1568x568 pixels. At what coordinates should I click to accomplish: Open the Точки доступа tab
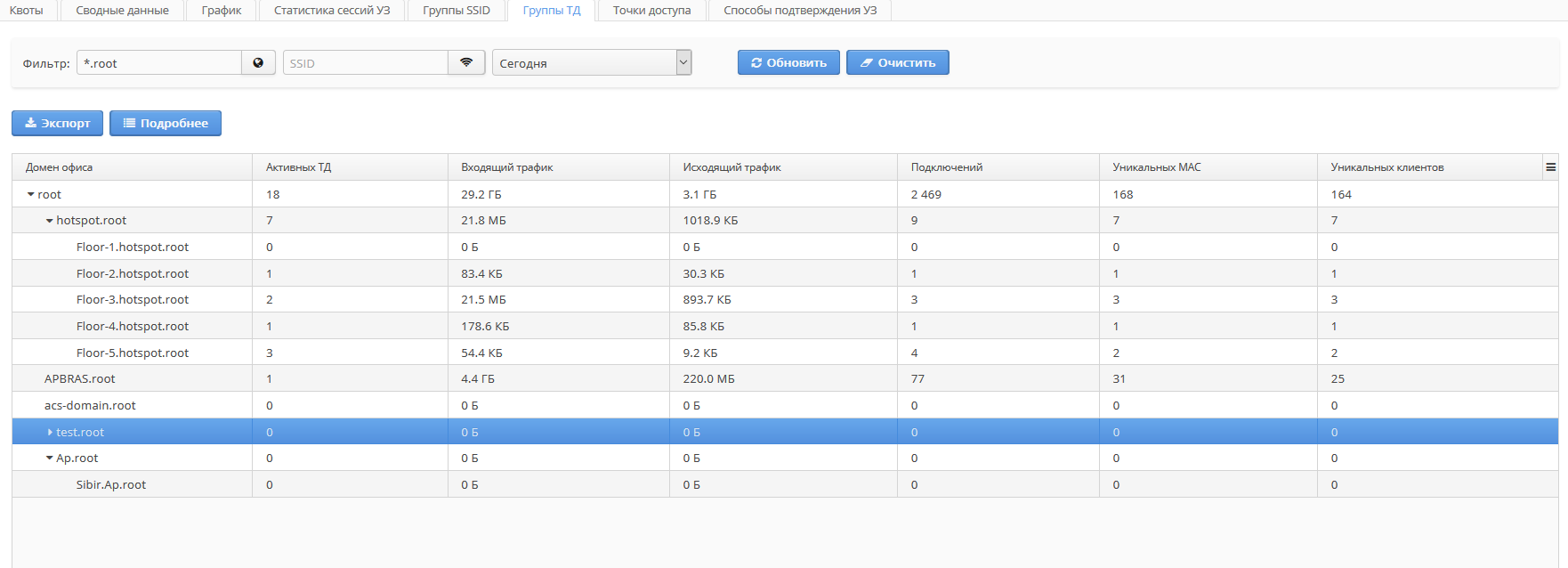pyautogui.click(x=652, y=11)
